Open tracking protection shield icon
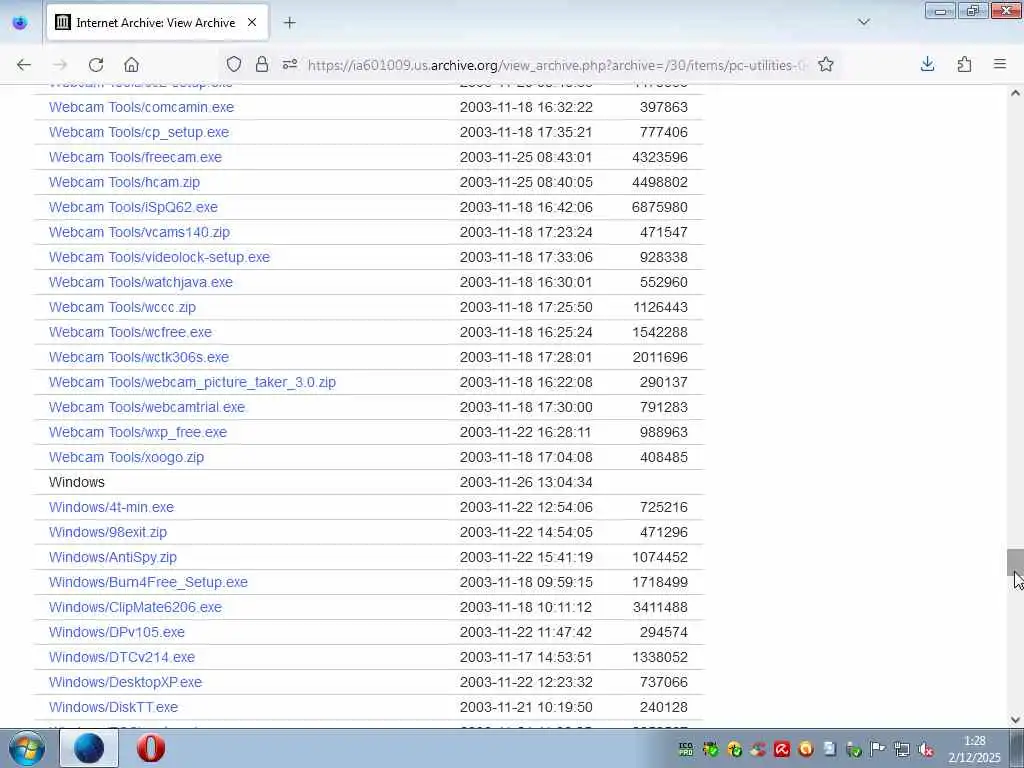Screen dimensions: 1024x768 coord(234,64)
